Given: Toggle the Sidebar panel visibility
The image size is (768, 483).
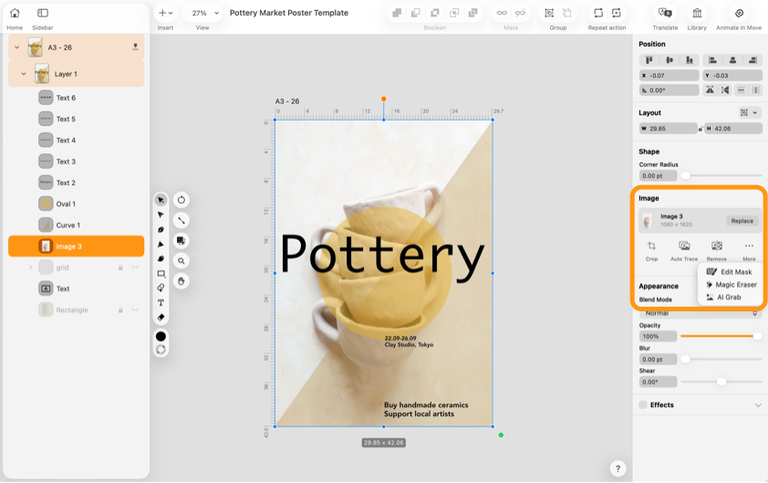Looking at the screenshot, I should coord(42,14).
